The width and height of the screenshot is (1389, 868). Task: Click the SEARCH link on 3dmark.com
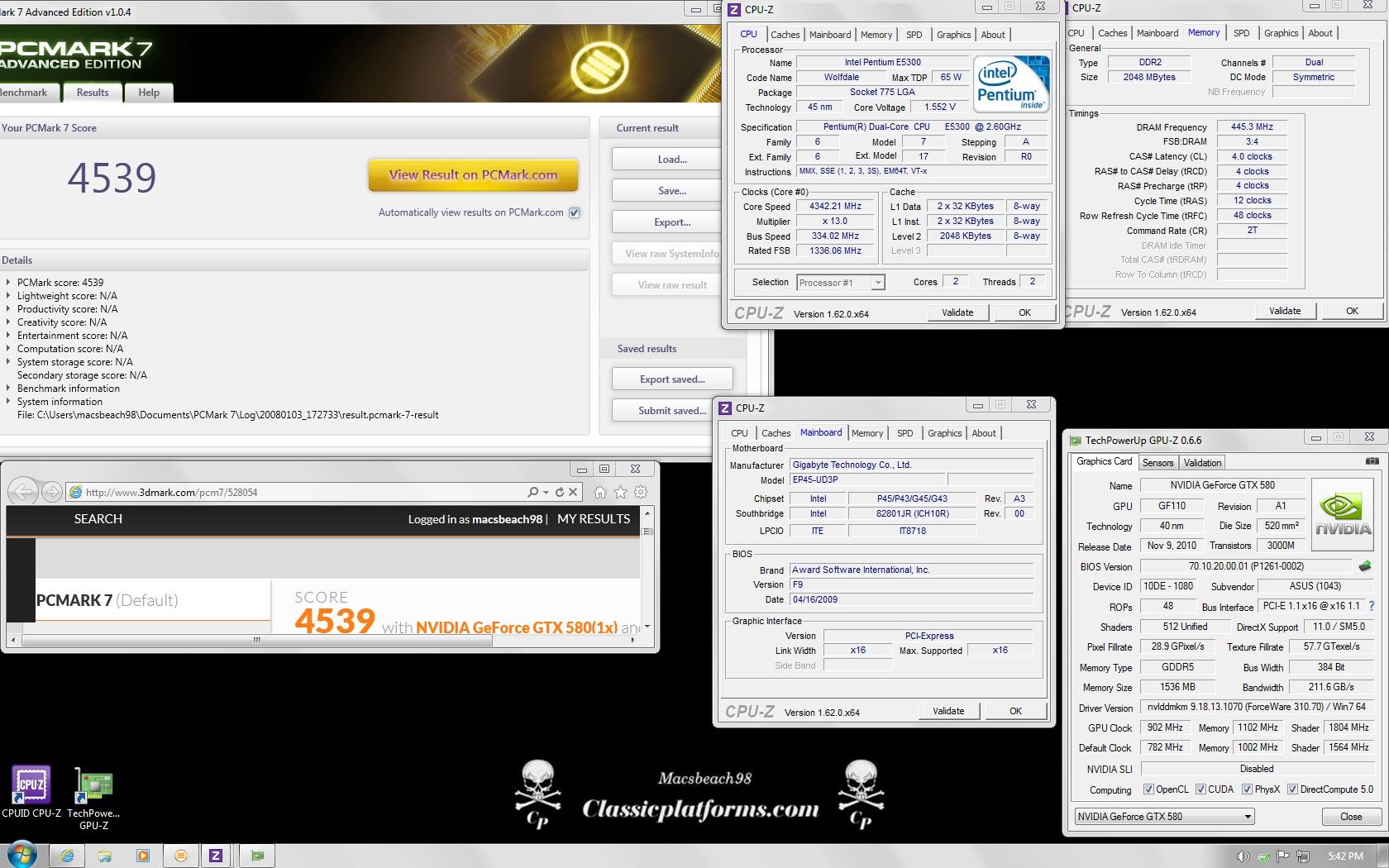[x=98, y=519]
